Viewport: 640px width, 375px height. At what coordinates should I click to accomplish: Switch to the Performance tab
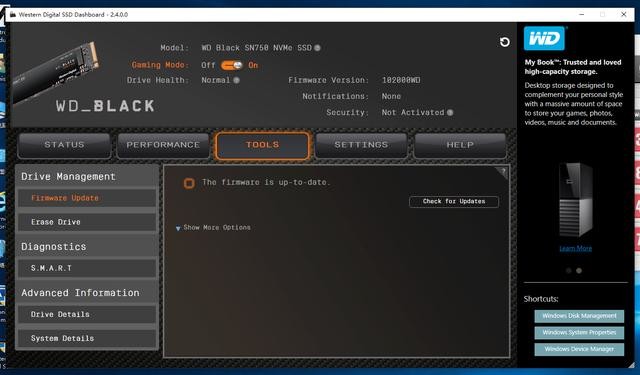[x=163, y=145]
